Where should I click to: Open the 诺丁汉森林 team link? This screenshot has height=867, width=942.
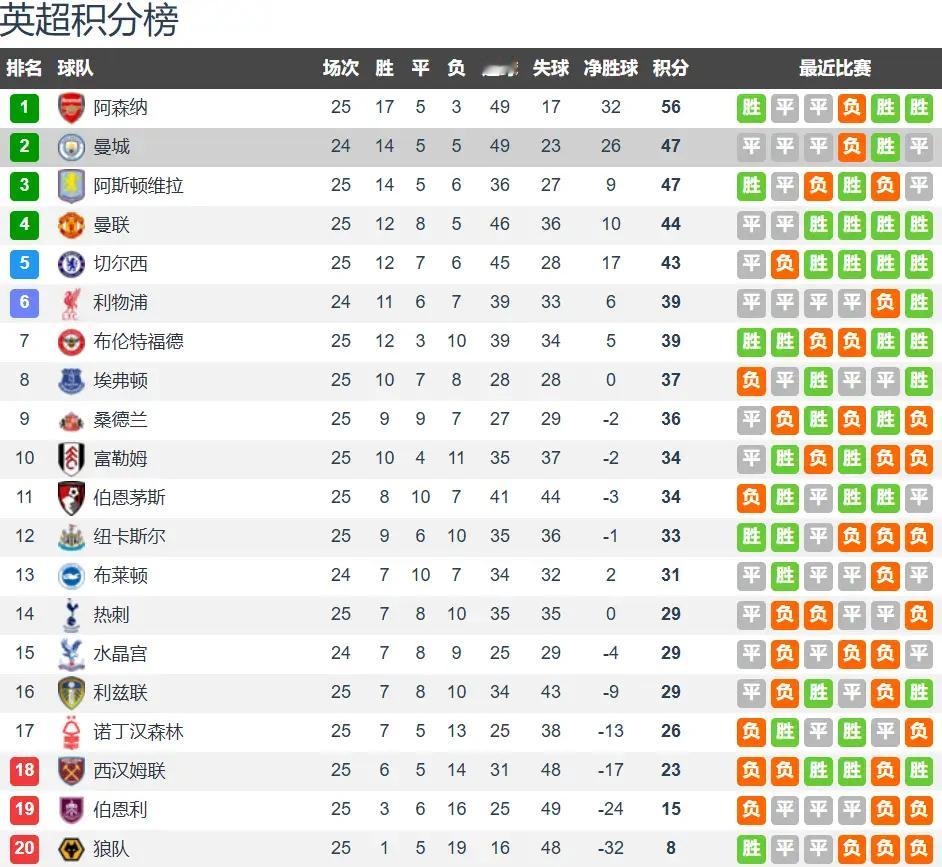(138, 731)
